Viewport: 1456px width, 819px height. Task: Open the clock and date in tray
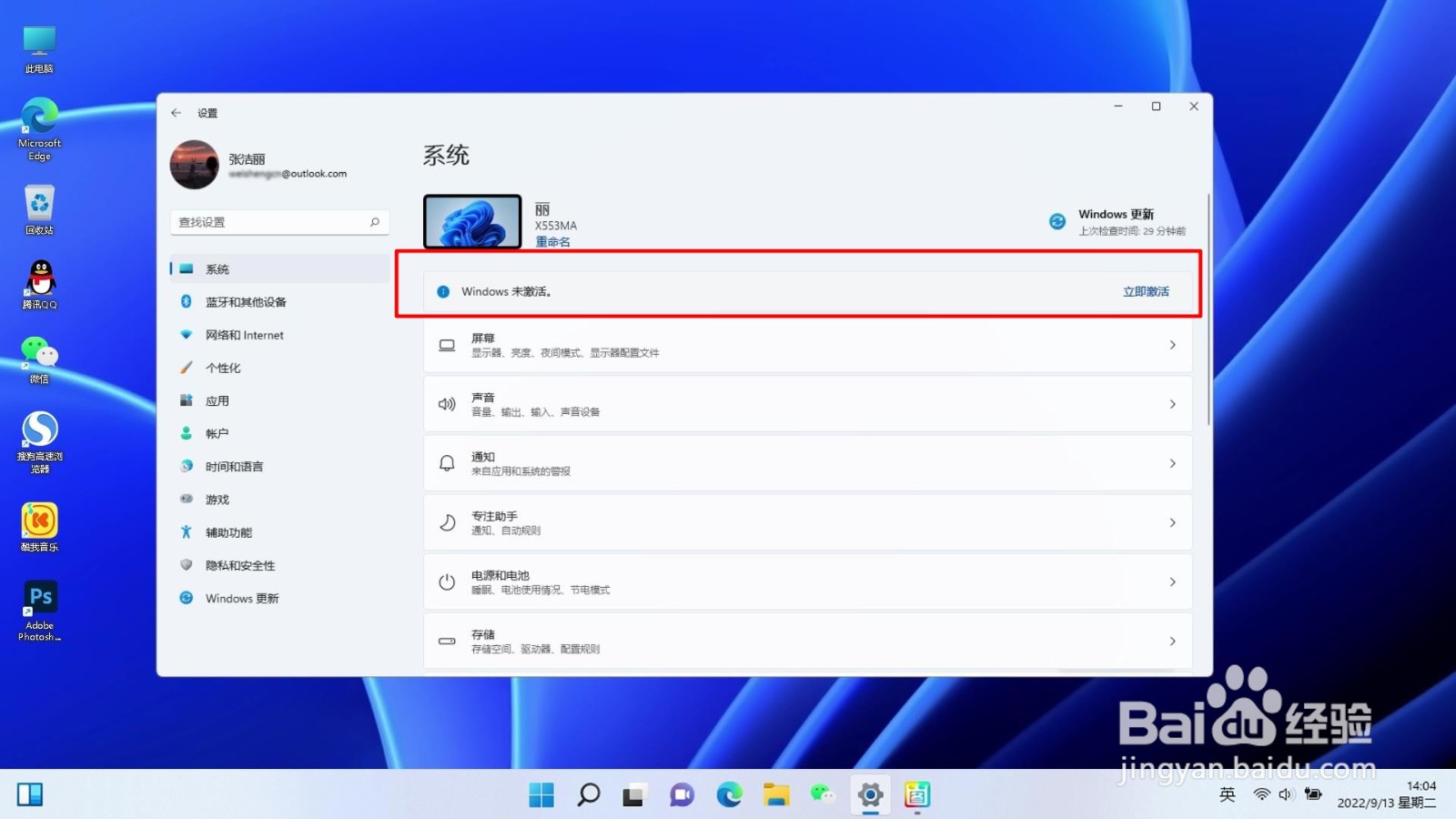point(1386,794)
